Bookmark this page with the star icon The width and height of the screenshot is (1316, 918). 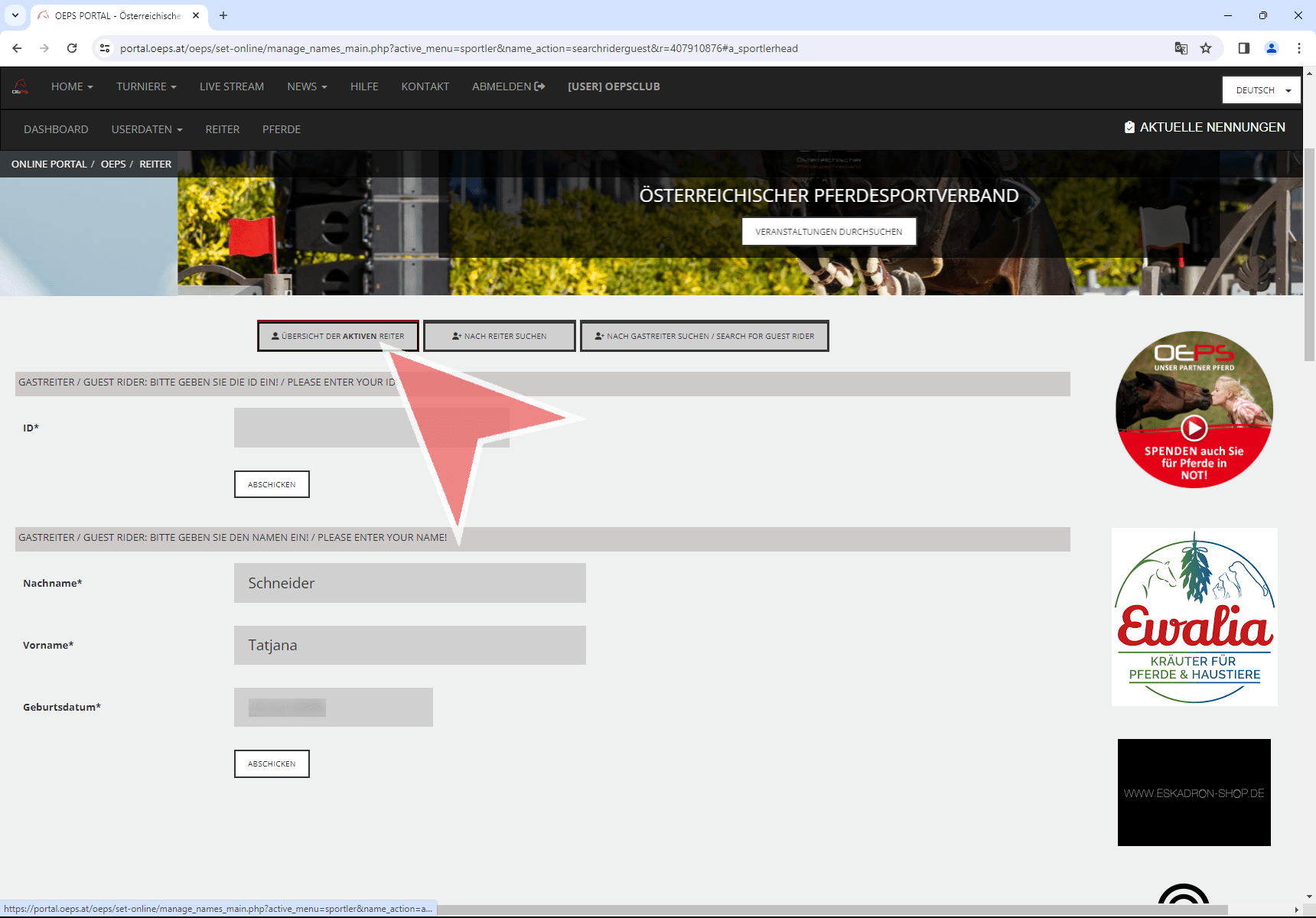click(1206, 48)
